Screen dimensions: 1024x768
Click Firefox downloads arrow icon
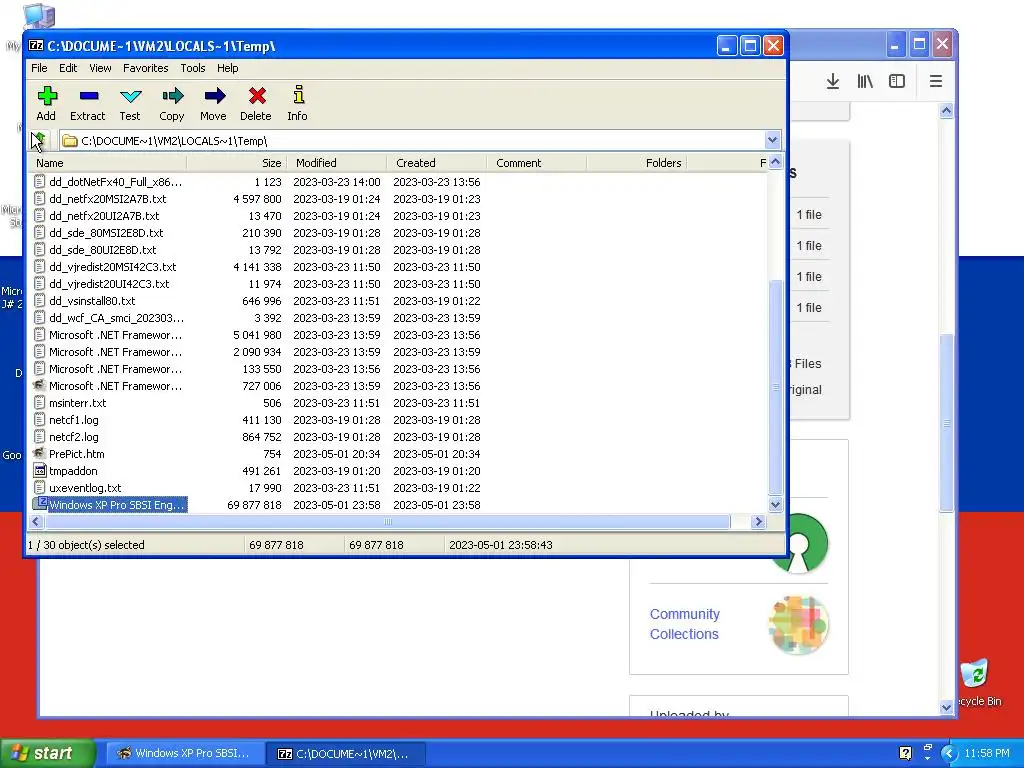coord(833,81)
